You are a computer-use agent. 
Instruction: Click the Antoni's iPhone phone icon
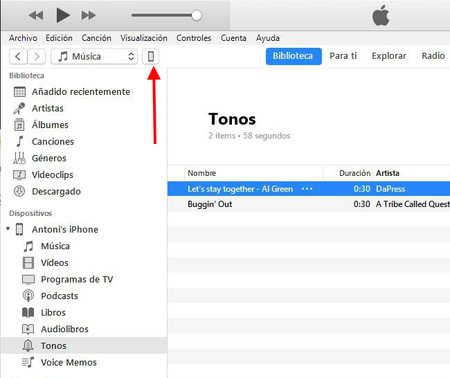(x=20, y=229)
